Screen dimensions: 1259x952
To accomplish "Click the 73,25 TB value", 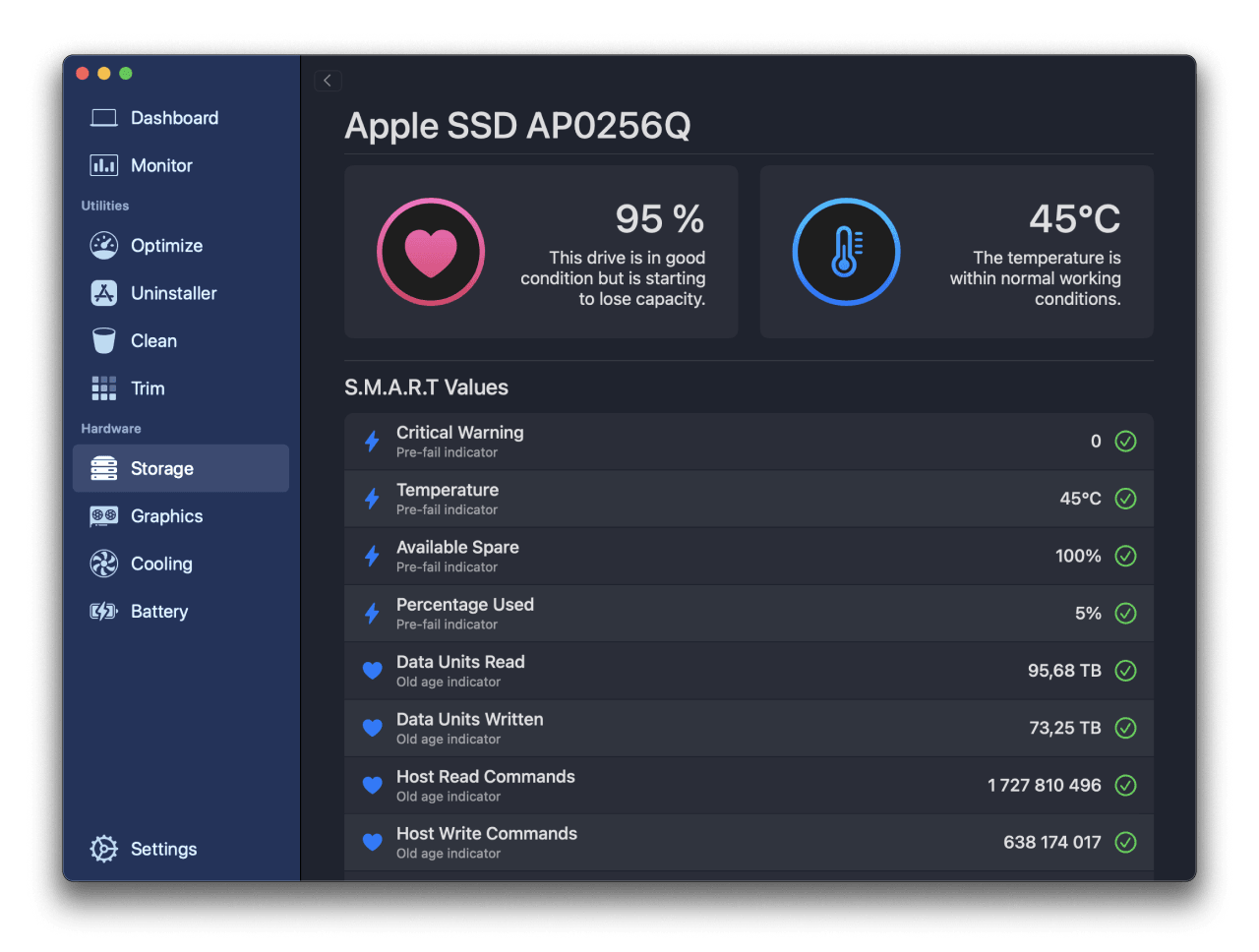I will [1065, 728].
